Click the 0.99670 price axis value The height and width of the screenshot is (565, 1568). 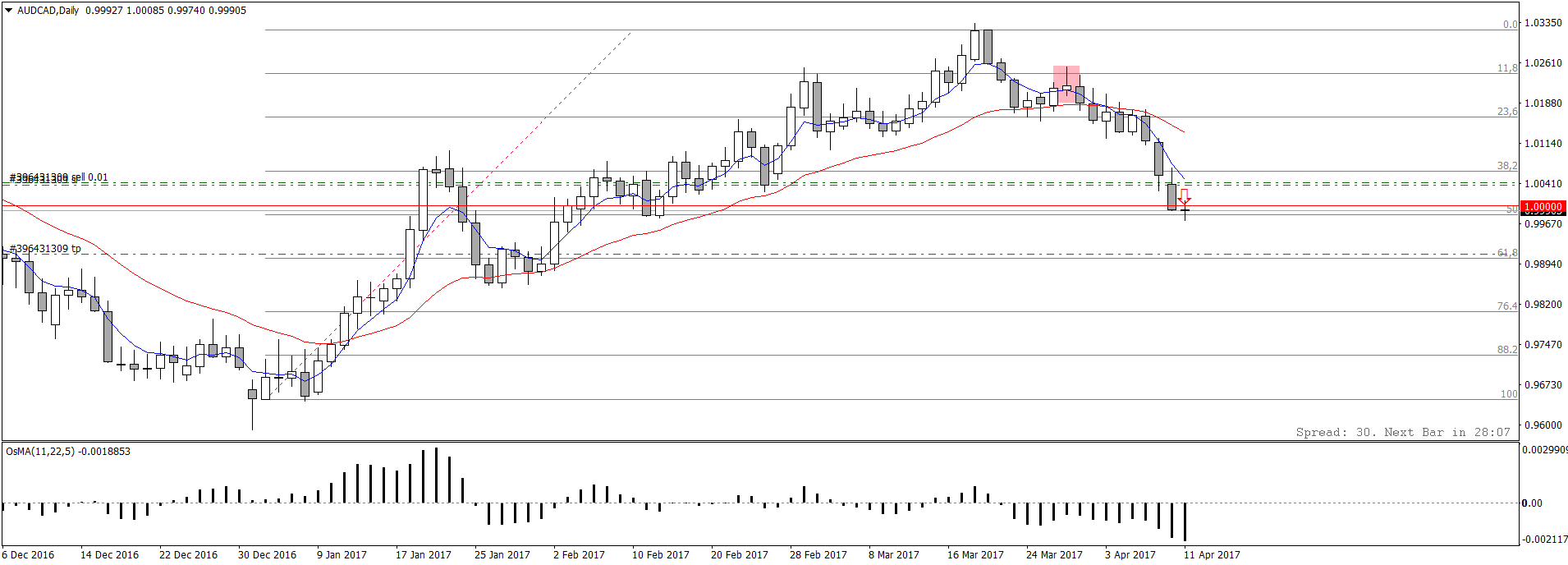point(1543,224)
